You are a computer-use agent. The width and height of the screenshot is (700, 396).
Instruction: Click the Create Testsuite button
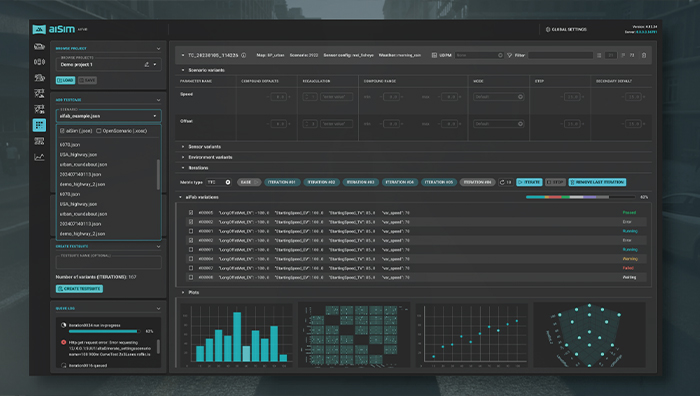pos(79,289)
